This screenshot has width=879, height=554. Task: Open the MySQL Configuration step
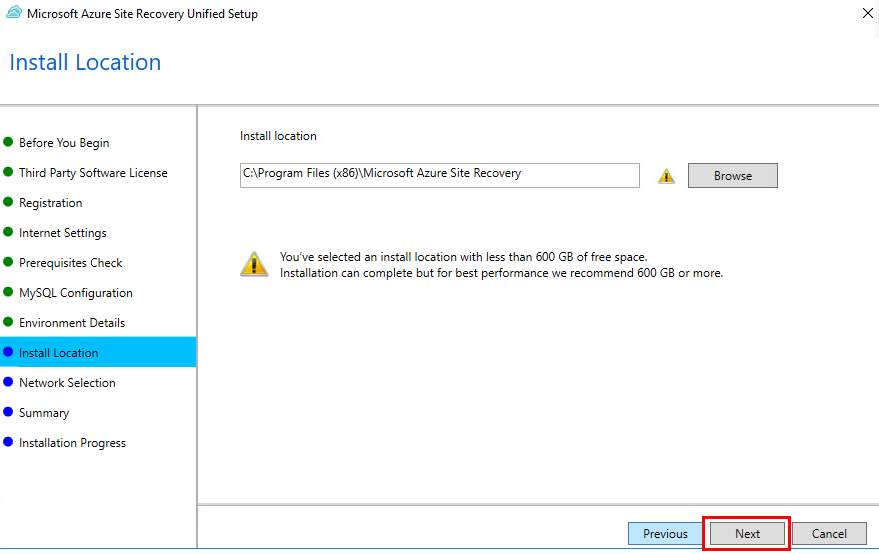coord(76,293)
